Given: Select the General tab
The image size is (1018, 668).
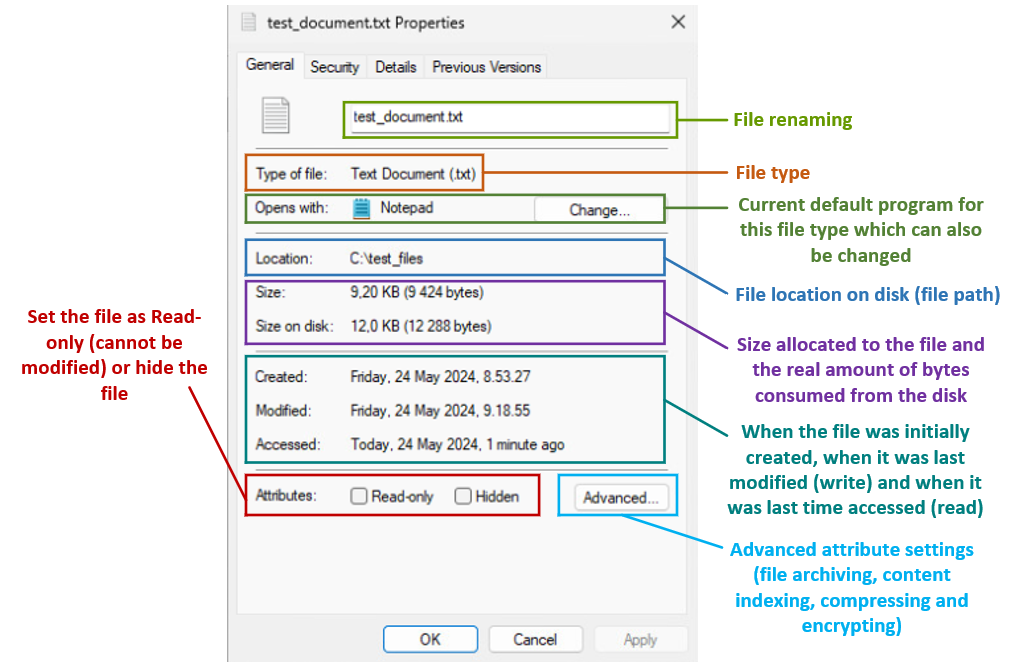Looking at the screenshot, I should (x=269, y=65).
